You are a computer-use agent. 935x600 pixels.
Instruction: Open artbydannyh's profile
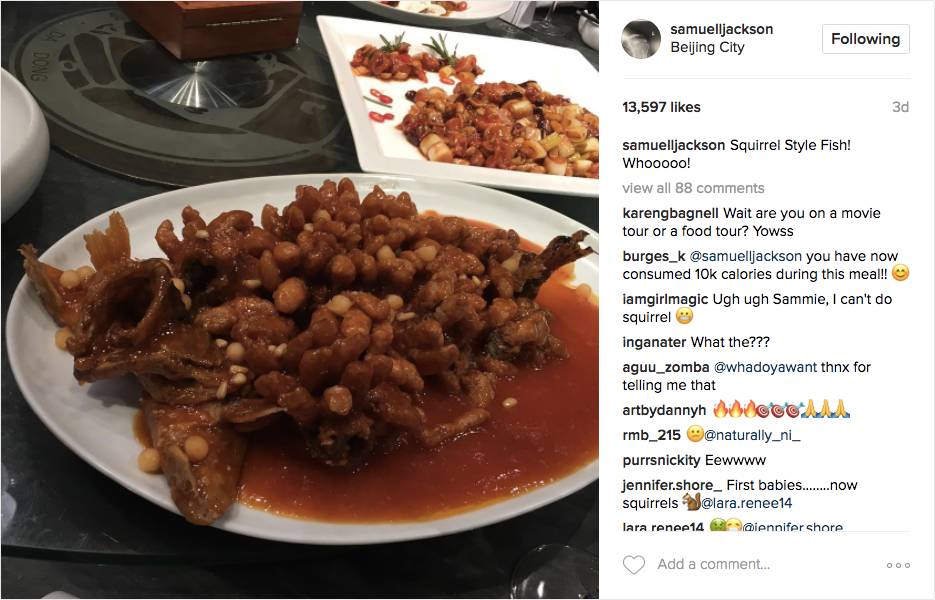(x=664, y=410)
